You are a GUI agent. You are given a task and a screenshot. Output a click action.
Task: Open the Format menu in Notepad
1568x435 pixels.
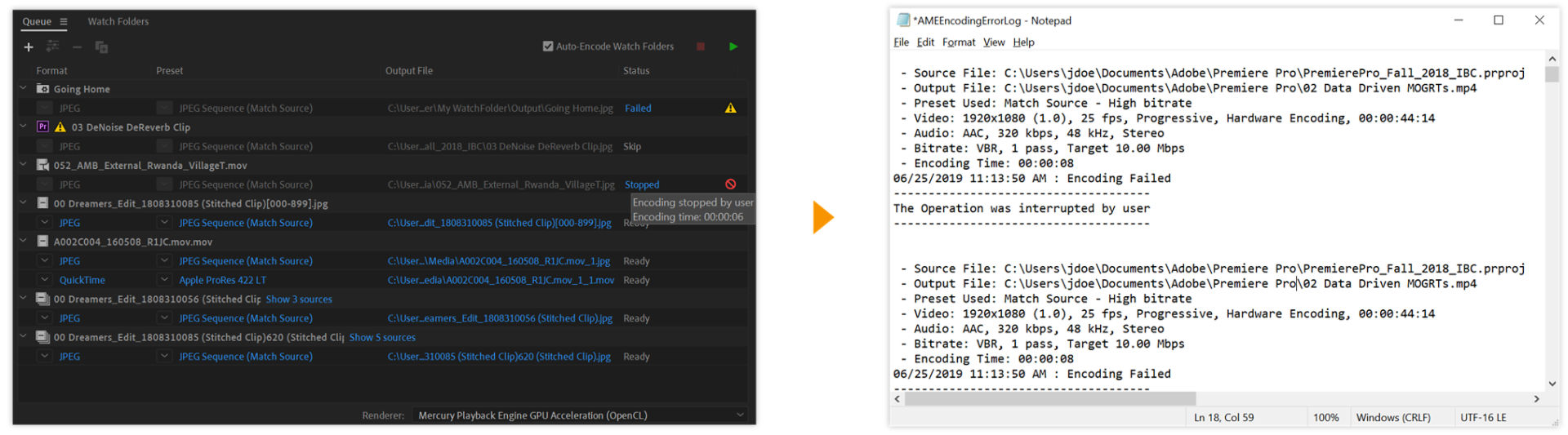958,42
